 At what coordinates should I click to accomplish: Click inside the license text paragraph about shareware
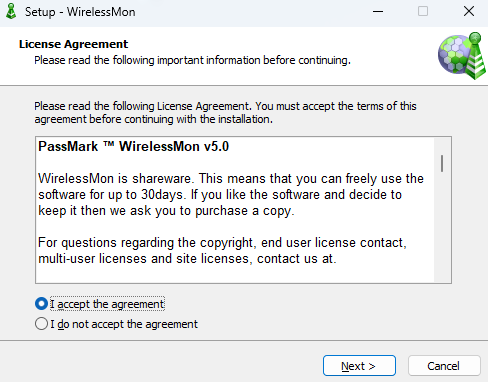[x=231, y=194]
